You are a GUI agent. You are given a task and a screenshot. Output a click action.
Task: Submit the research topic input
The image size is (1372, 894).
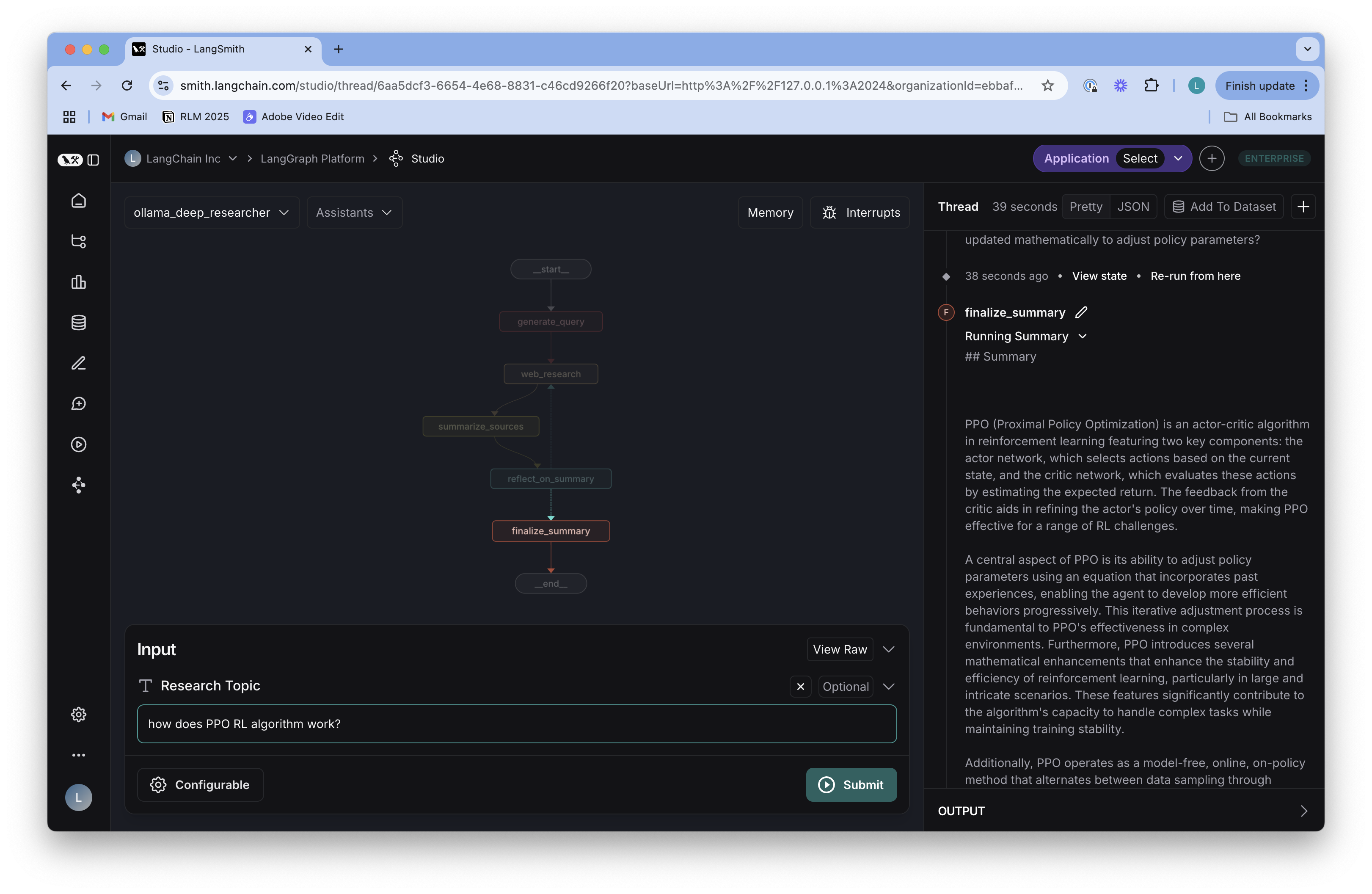click(x=851, y=784)
